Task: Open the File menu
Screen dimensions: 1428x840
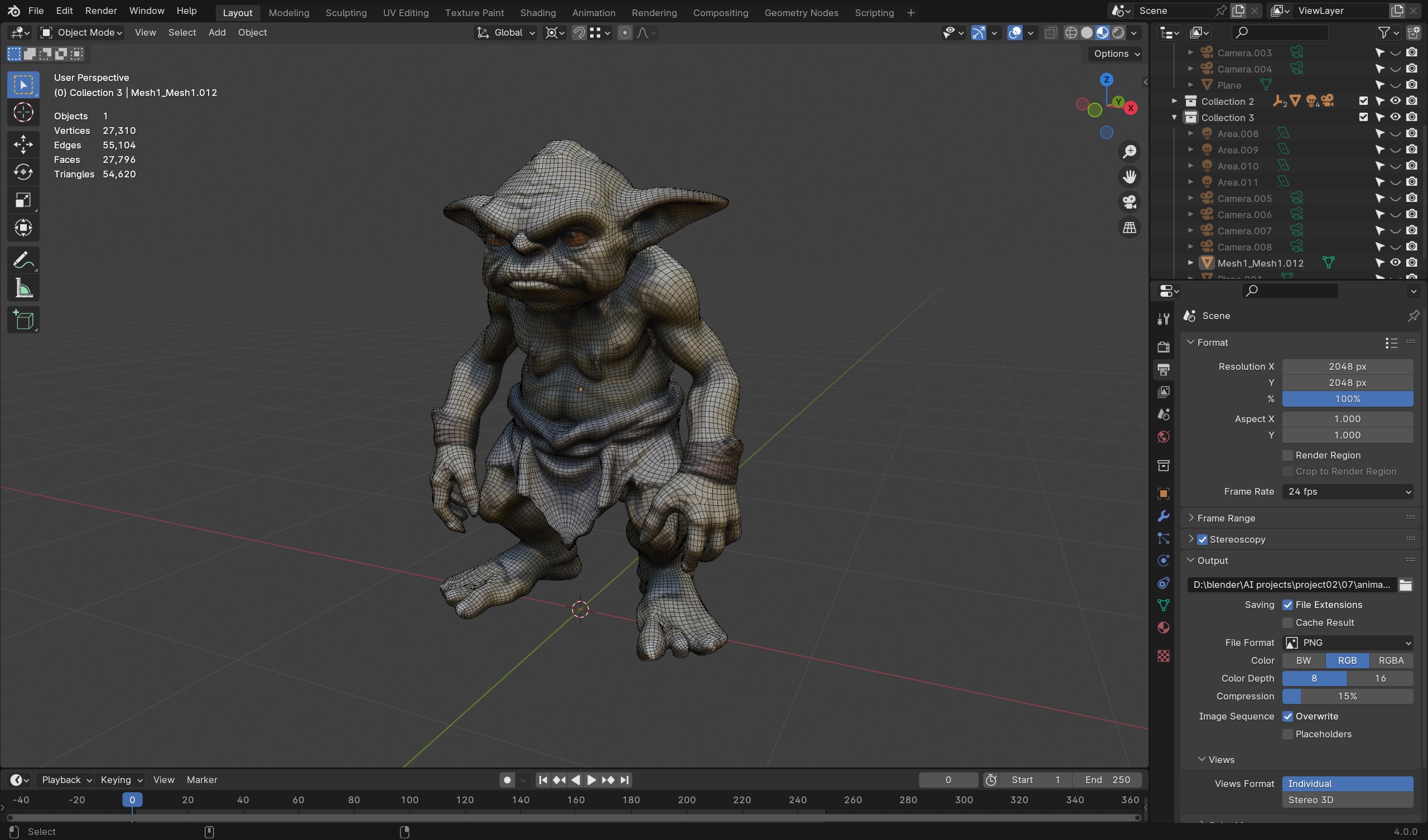Action: (x=36, y=11)
